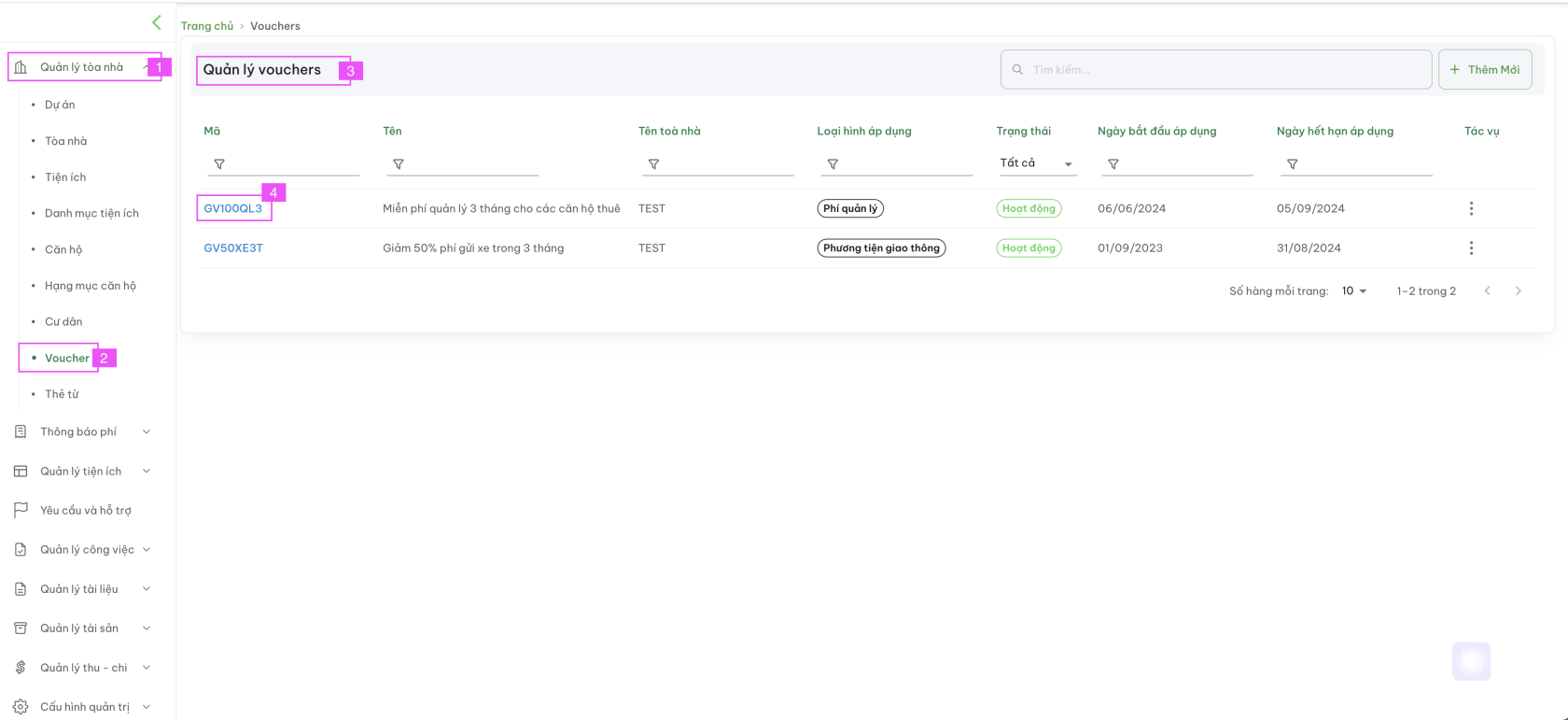Click the Quản lý công việc task icon

point(21,549)
